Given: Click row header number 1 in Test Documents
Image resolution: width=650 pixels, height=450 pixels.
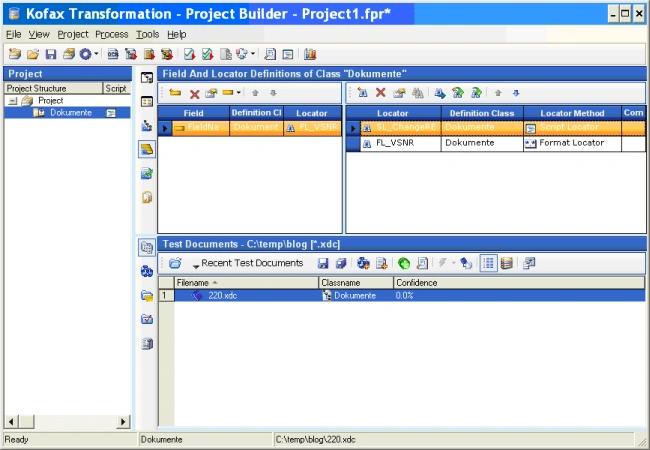Looking at the screenshot, I should tap(166, 295).
